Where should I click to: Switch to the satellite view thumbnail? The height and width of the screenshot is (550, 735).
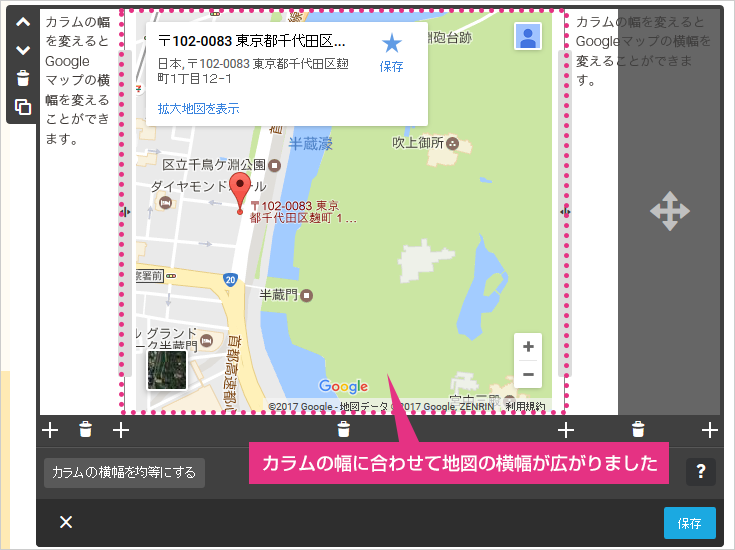pyautogui.click(x=167, y=370)
